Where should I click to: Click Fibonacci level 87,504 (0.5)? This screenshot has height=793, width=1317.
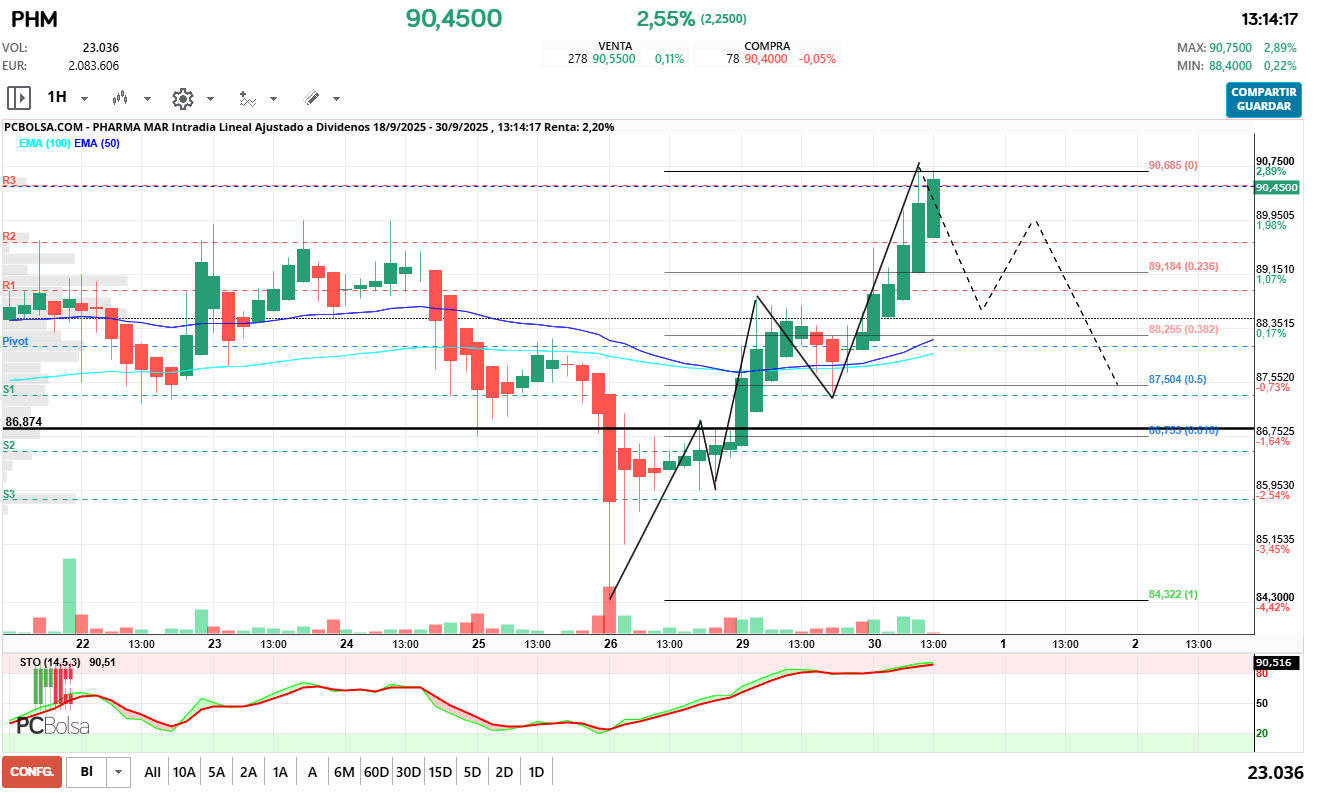tap(1177, 380)
